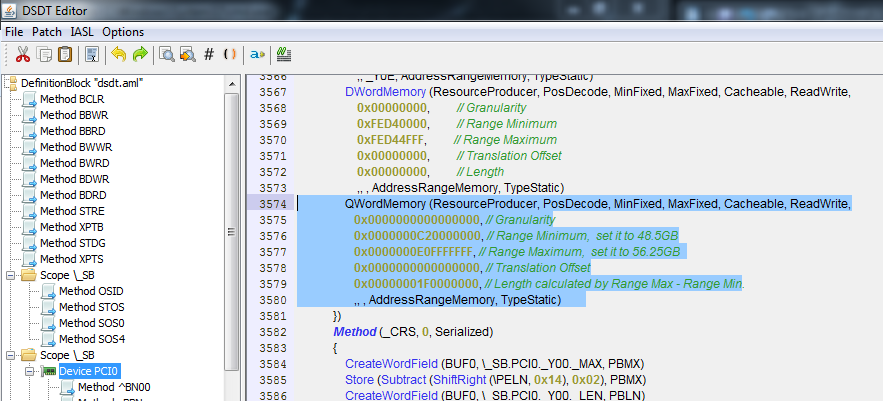Click the Length calculated comment text
Screen dimensions: 883x401
coord(614,284)
